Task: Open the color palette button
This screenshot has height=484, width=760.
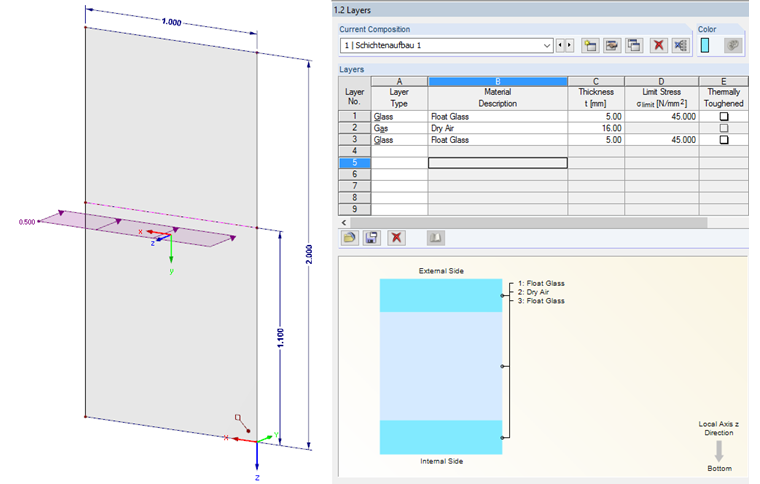Action: coord(733,46)
